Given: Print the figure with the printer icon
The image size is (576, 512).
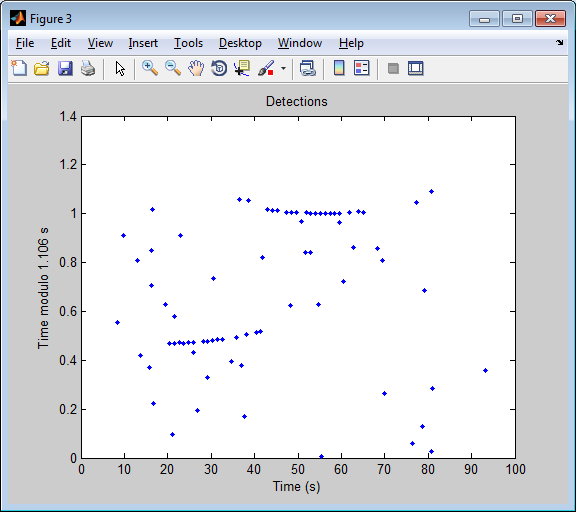Looking at the screenshot, I should pyautogui.click(x=88, y=68).
